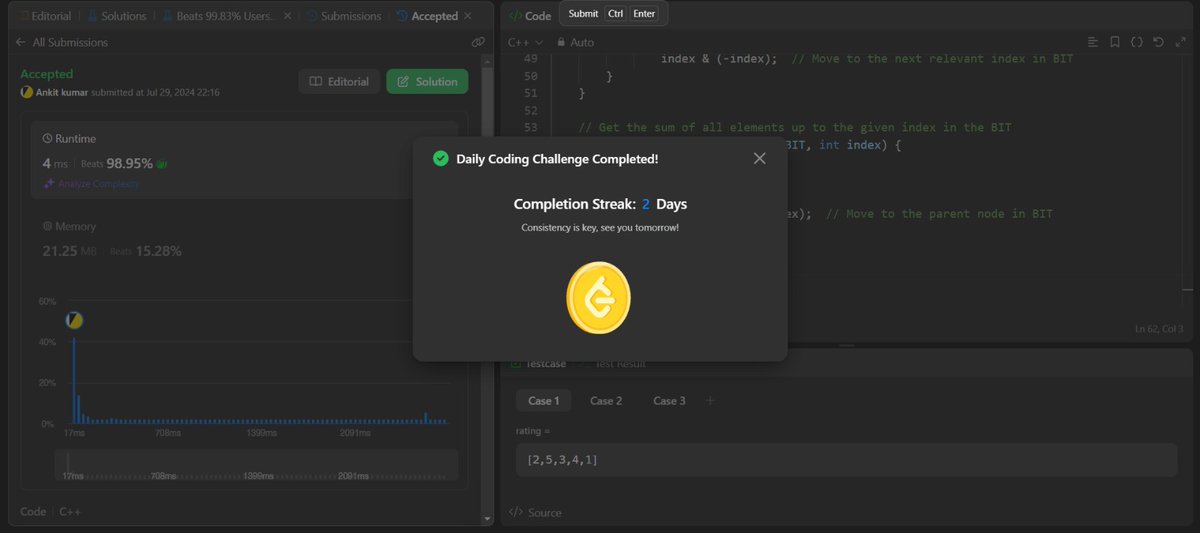Viewport: 1200px width, 533px height.
Task: Select Case 3 testcase tab
Action: click(669, 400)
